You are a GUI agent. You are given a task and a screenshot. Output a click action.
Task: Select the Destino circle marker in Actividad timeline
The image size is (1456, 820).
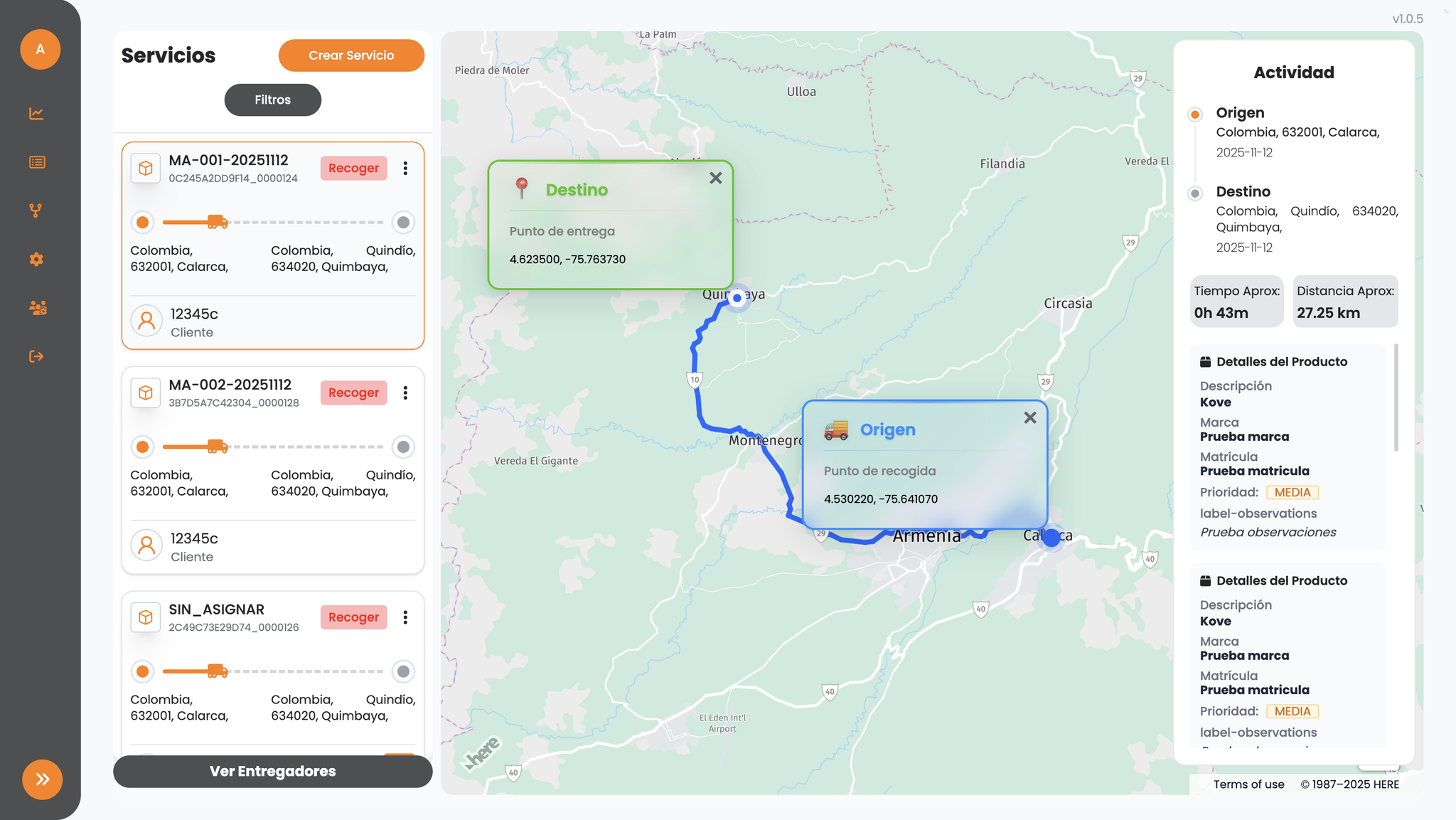click(1196, 193)
